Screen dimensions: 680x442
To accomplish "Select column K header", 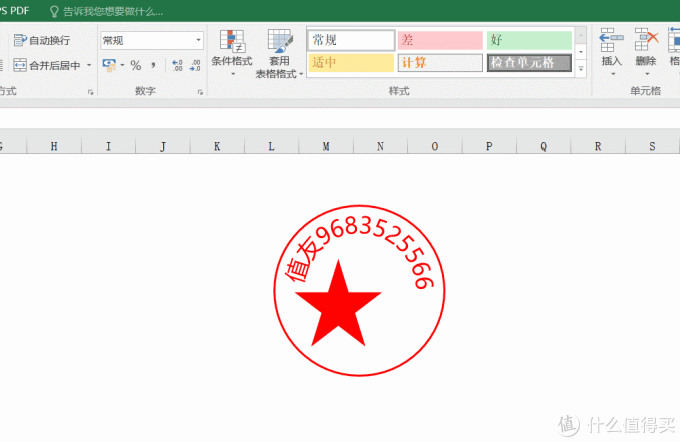I will [x=217, y=146].
